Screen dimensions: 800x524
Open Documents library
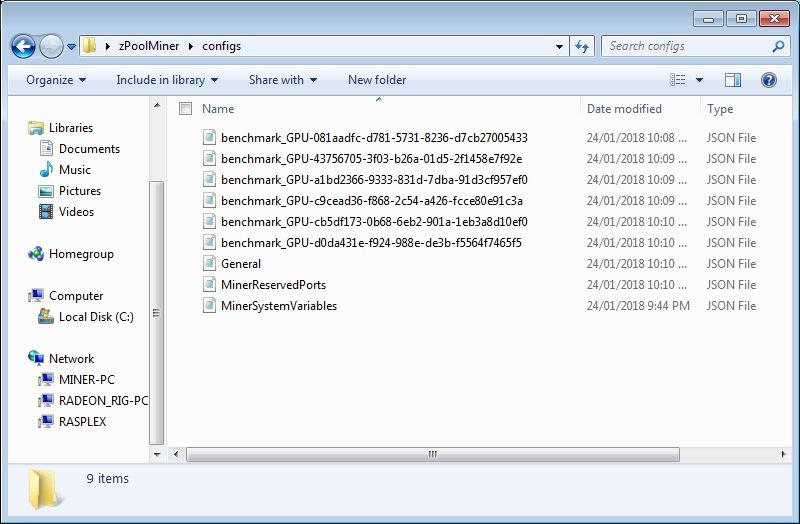tap(89, 148)
